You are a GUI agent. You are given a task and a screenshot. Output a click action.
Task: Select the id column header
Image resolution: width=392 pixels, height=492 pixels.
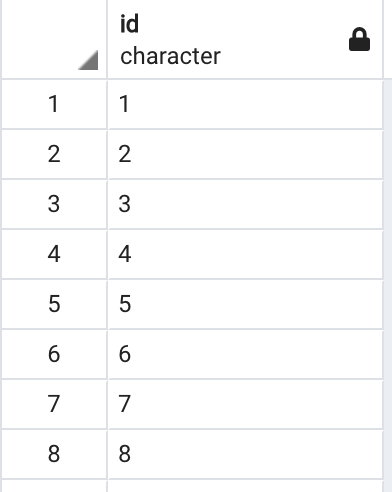pyautogui.click(x=245, y=39)
